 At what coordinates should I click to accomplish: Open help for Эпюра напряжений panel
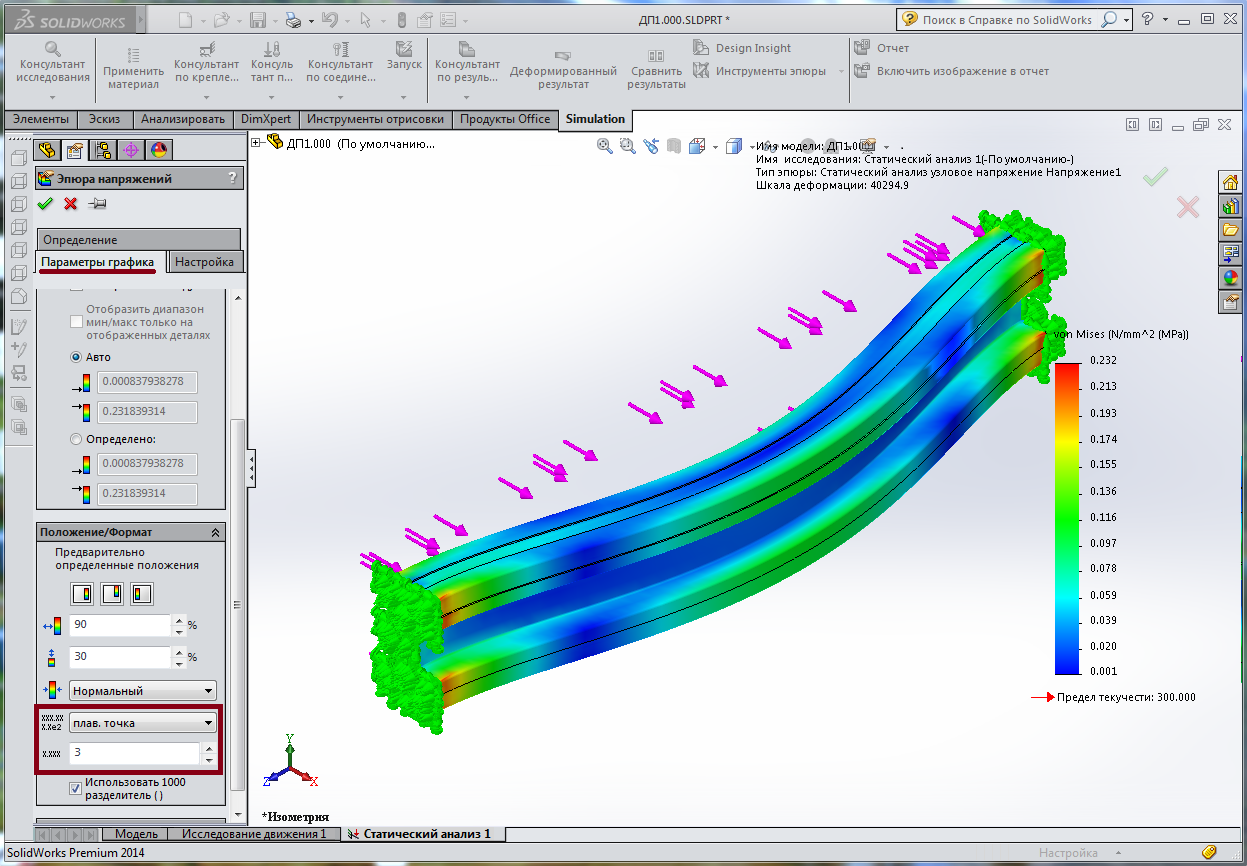click(232, 178)
